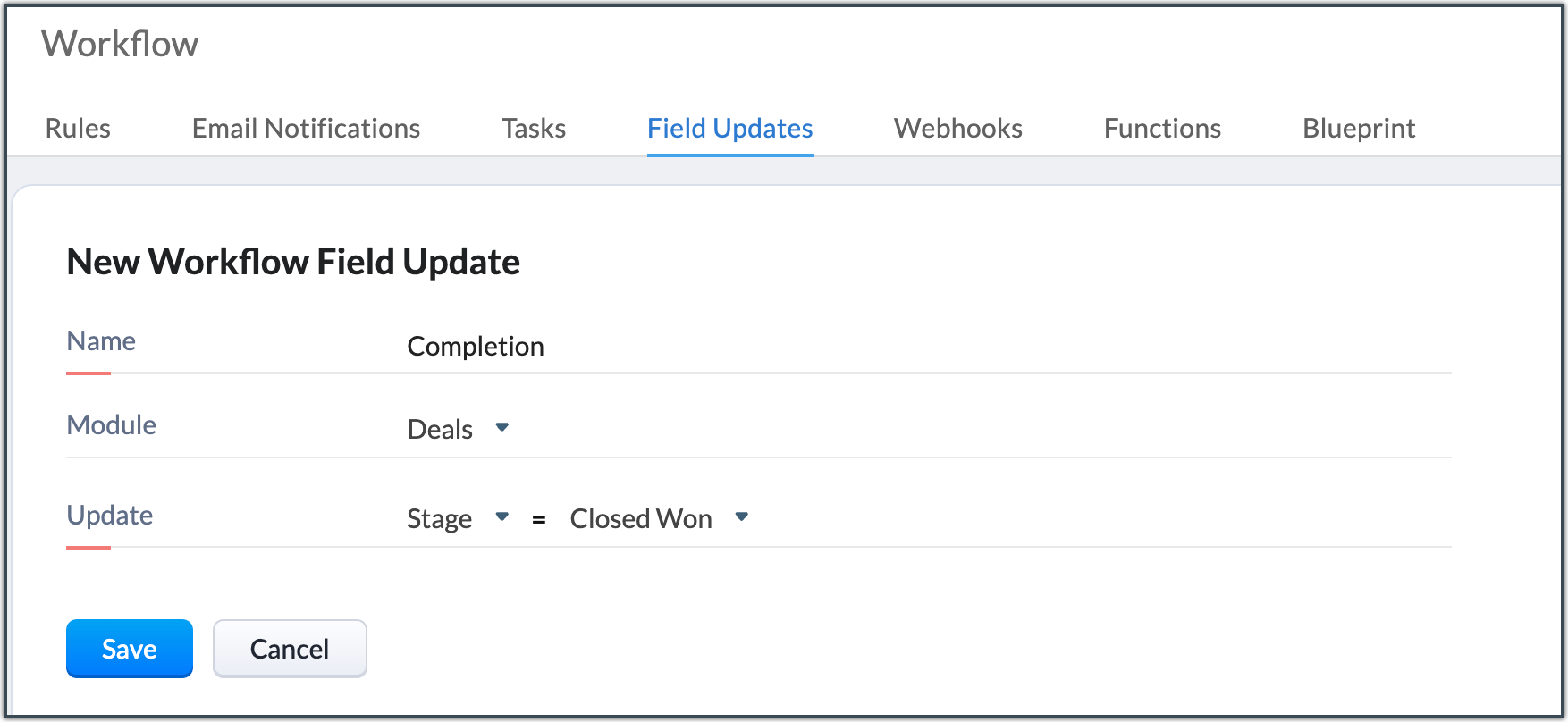Image resolution: width=1568 pixels, height=722 pixels.
Task: Open the Blueprint tab
Action: [x=1358, y=129]
